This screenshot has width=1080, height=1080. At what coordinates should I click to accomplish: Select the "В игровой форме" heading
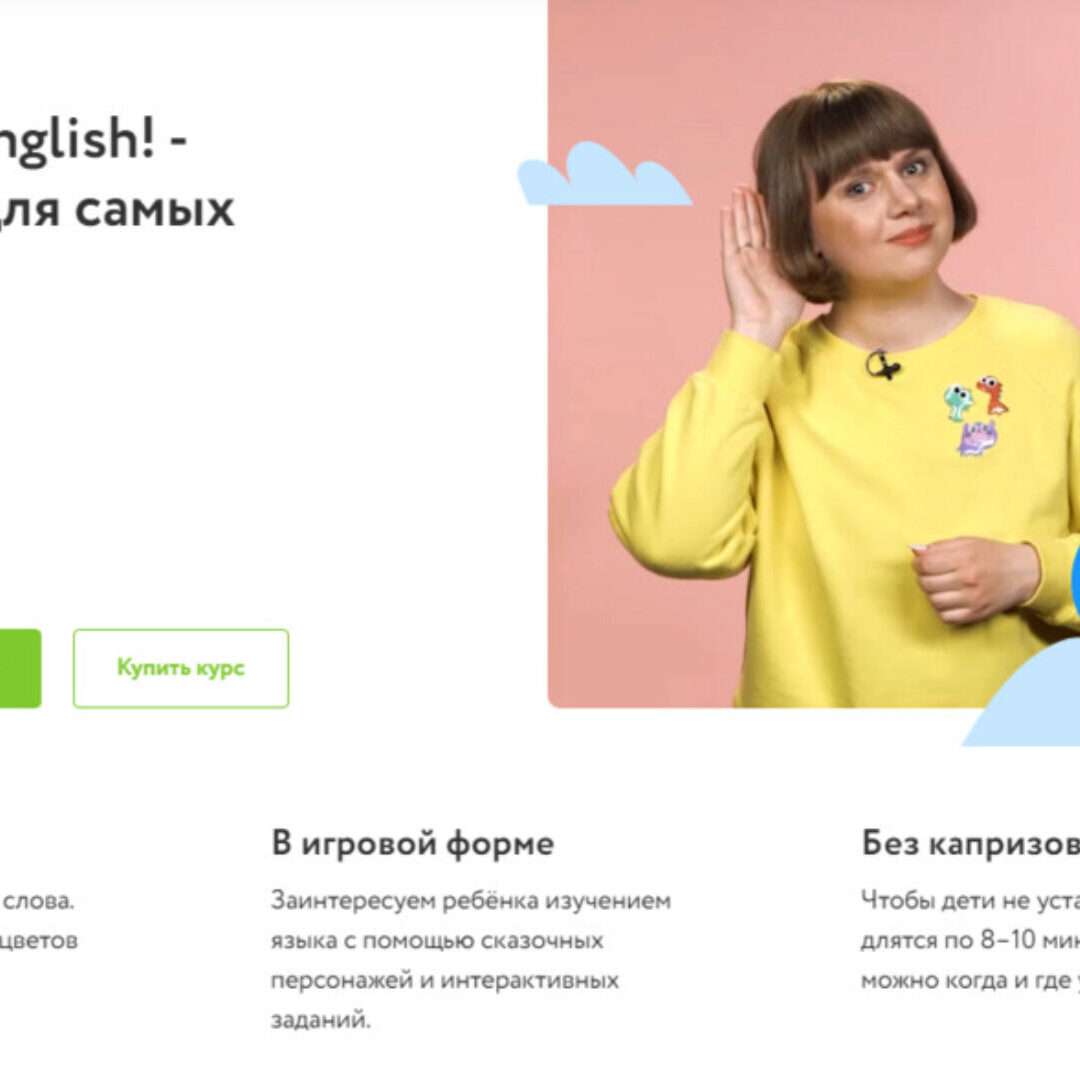[x=413, y=843]
